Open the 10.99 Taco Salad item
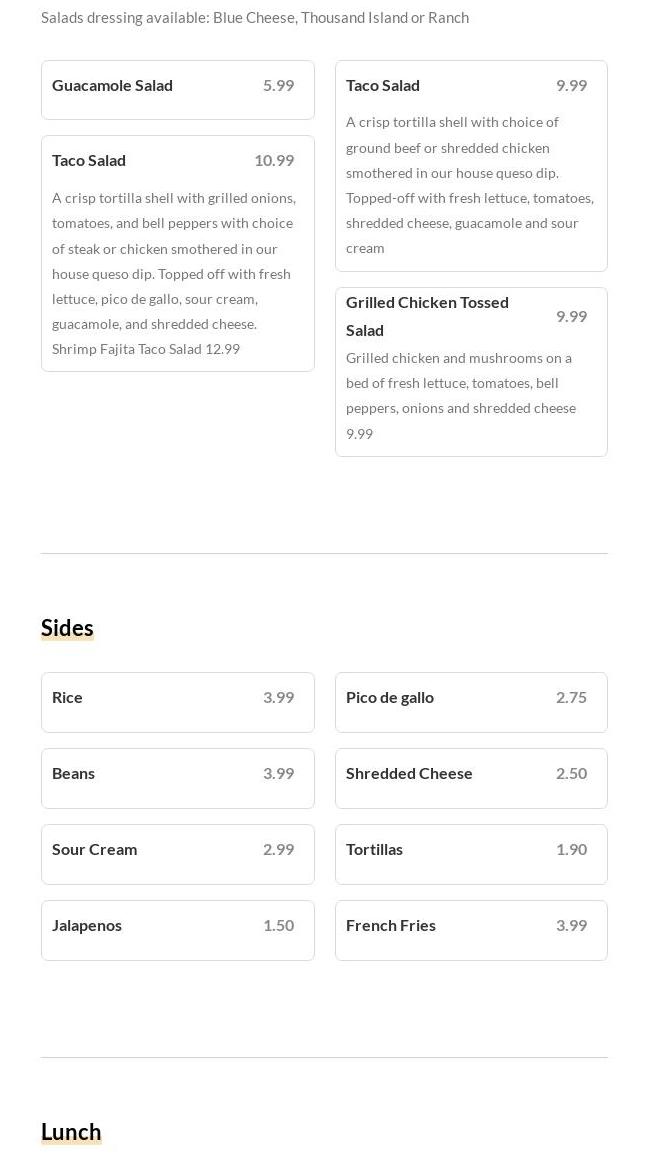 (90, 161)
